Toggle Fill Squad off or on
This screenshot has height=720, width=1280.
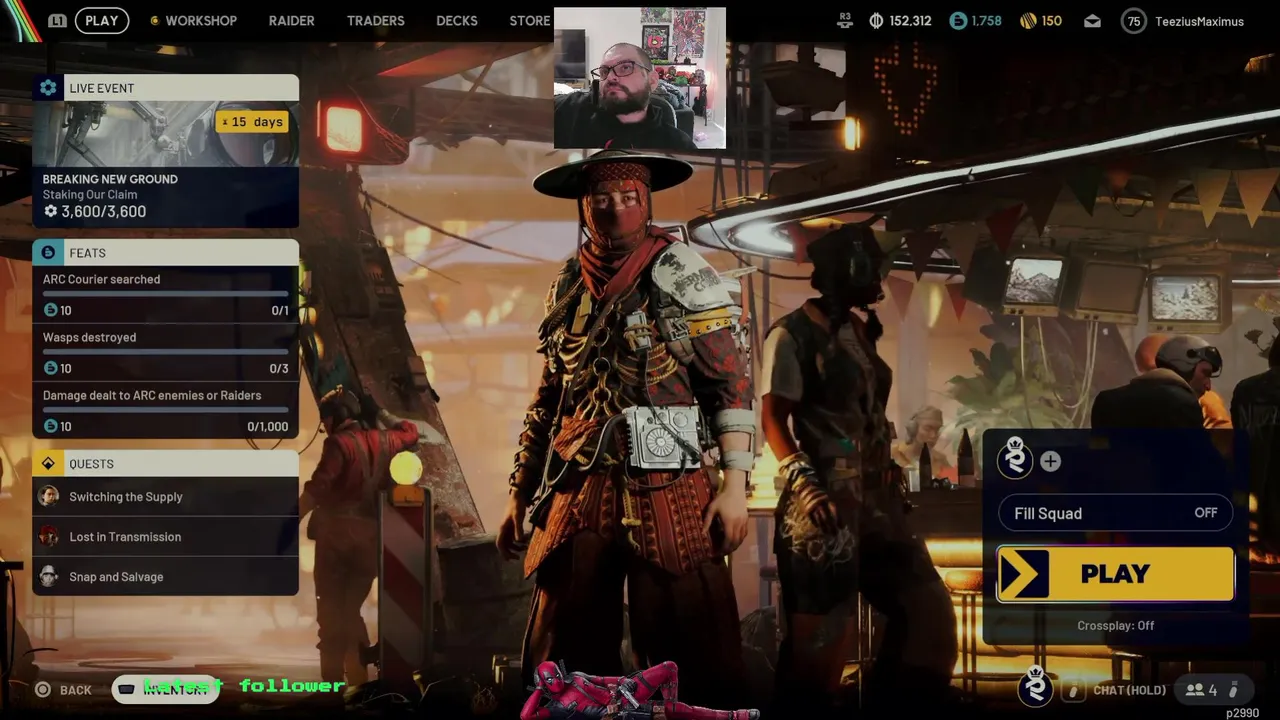point(1115,513)
